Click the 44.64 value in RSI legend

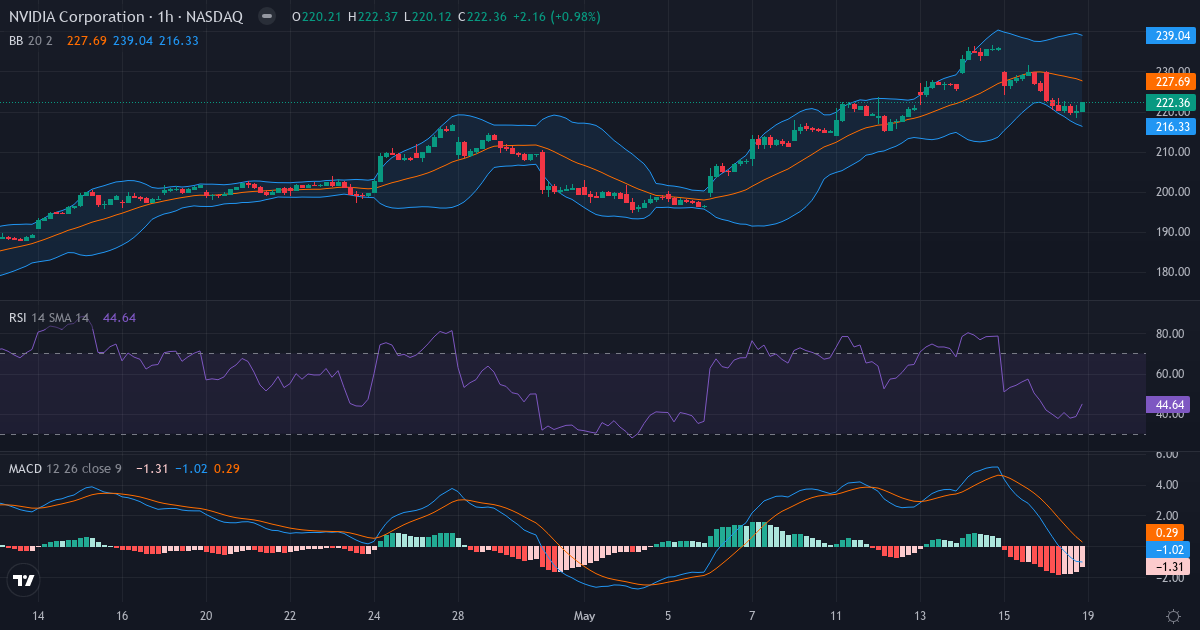(x=119, y=318)
